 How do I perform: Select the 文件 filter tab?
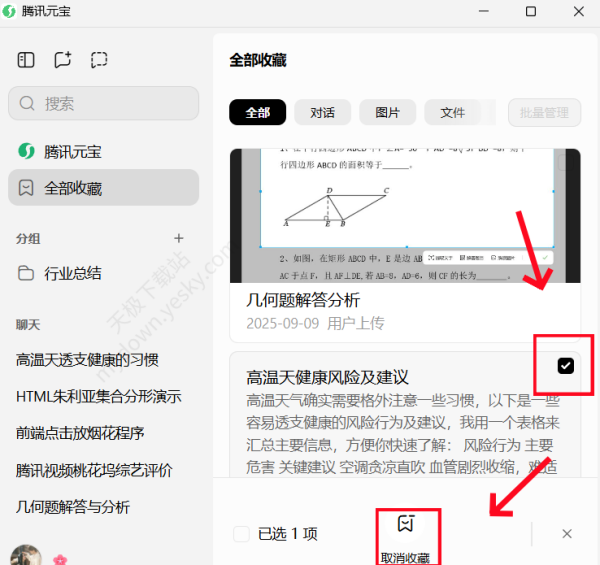(x=453, y=113)
